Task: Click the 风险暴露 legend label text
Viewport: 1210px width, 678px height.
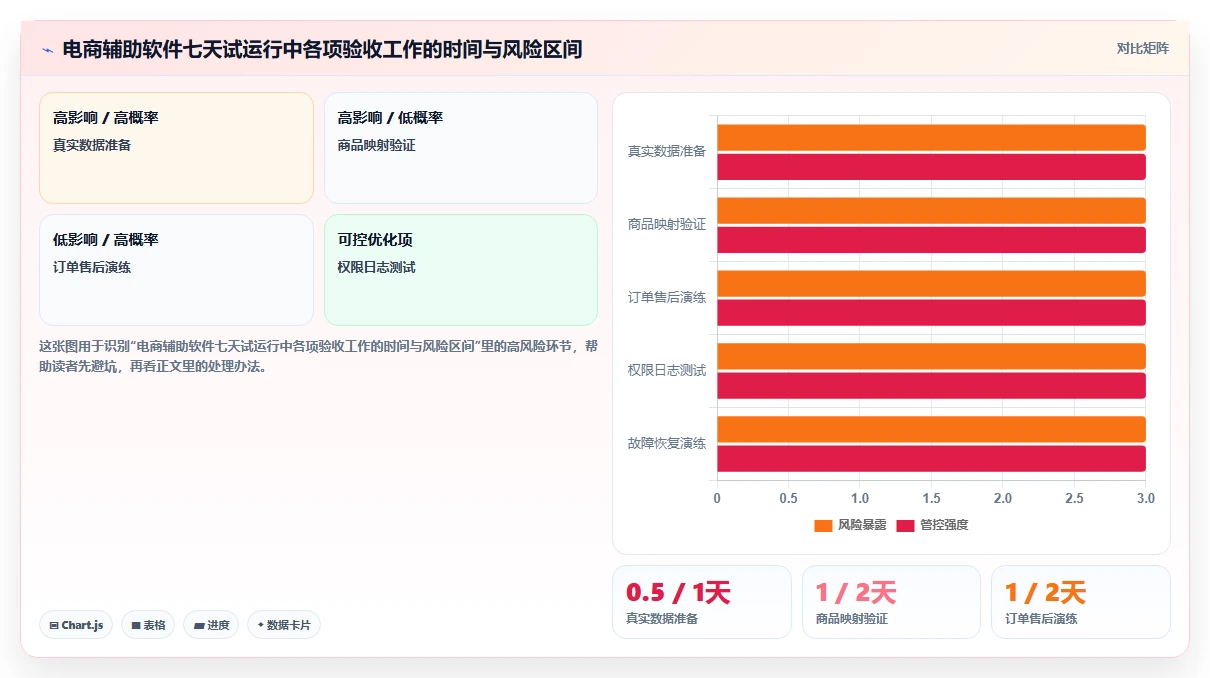Action: point(862,525)
